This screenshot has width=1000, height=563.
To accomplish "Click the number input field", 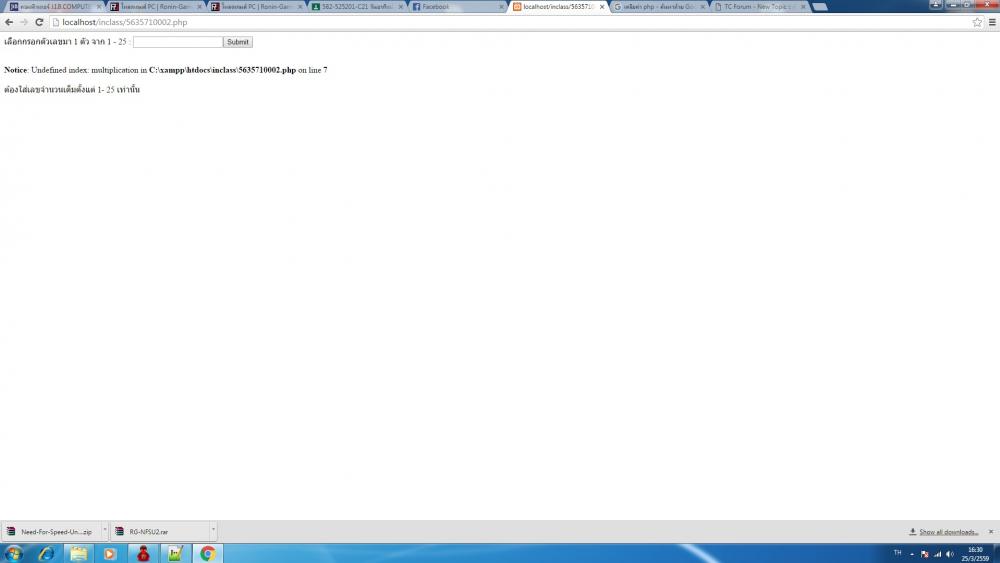I will (178, 42).
